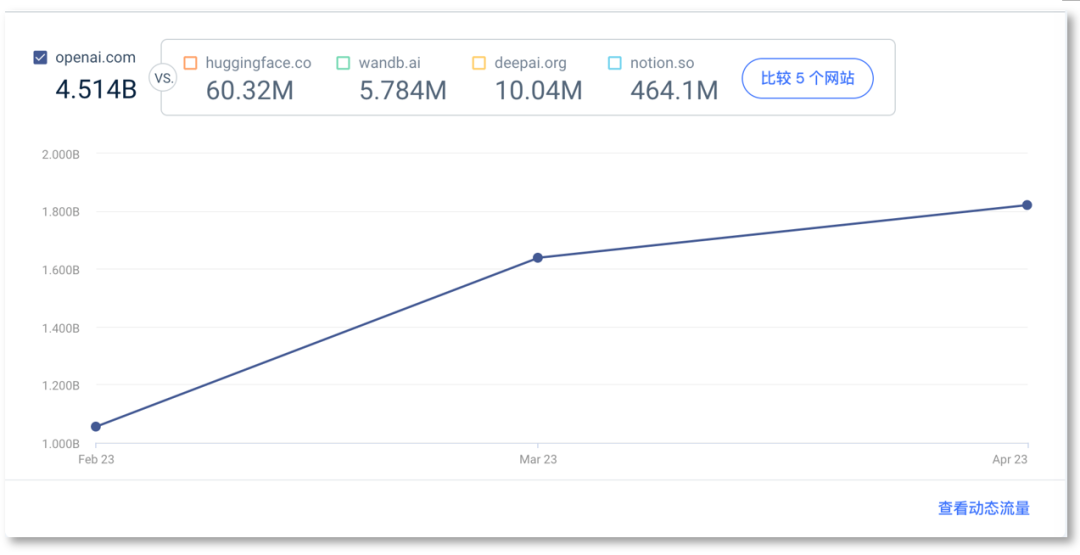Toggle the notion.so checkbox
The width and height of the screenshot is (1080, 555).
coord(614,63)
